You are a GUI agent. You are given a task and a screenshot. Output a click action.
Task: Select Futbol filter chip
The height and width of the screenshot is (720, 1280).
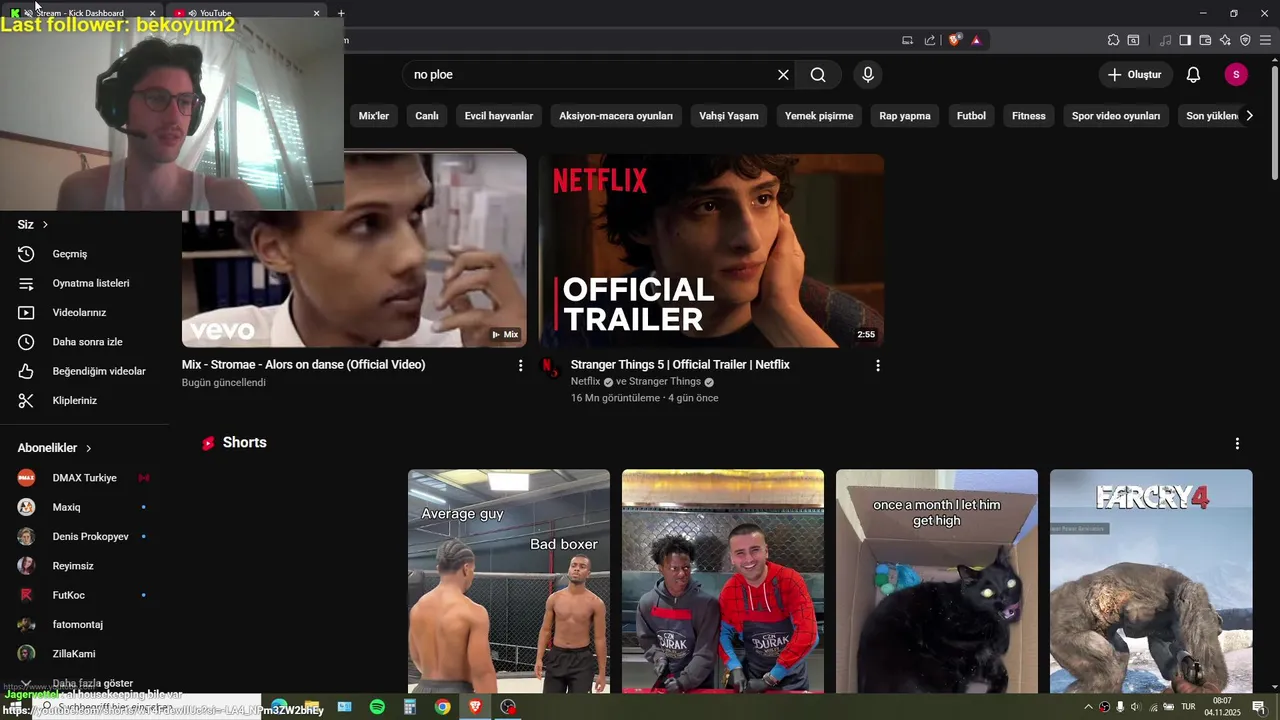click(x=971, y=116)
